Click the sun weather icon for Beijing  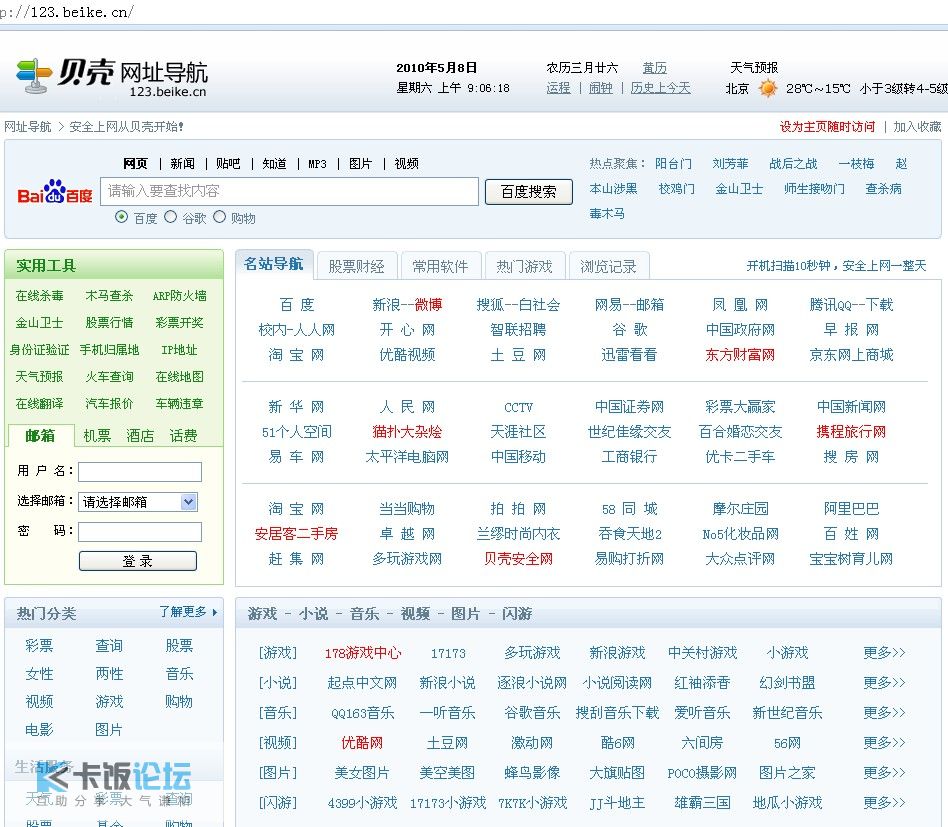(767, 88)
